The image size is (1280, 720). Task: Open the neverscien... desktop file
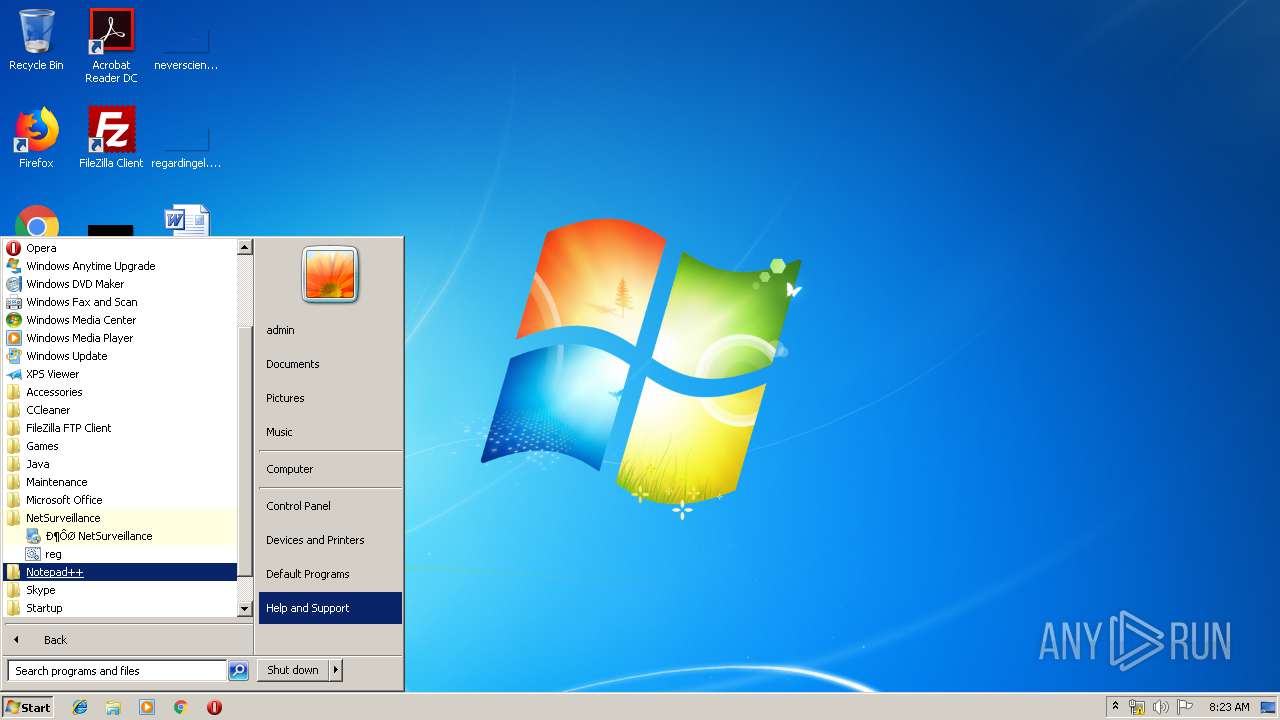click(x=186, y=46)
